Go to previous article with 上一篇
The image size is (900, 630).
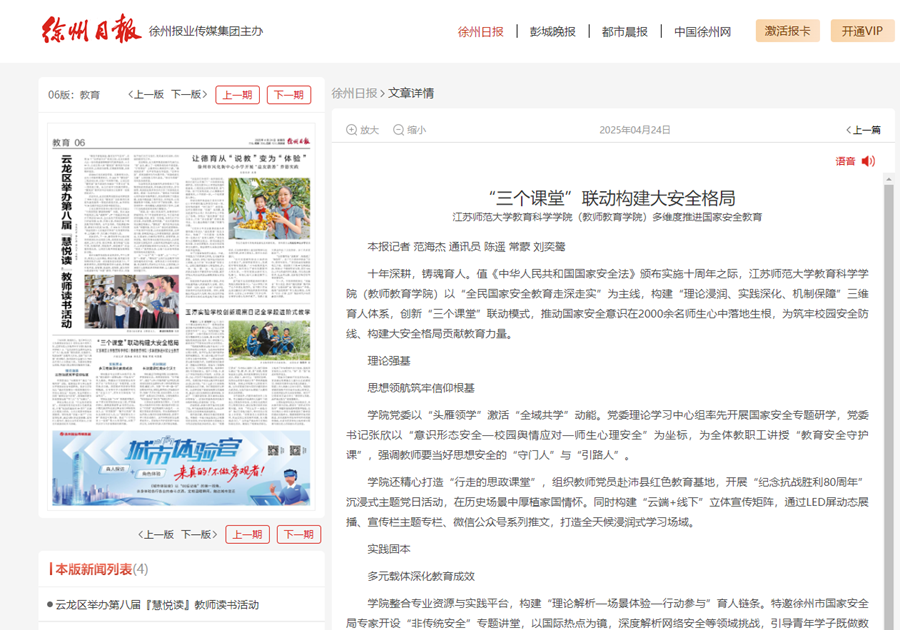click(x=863, y=130)
